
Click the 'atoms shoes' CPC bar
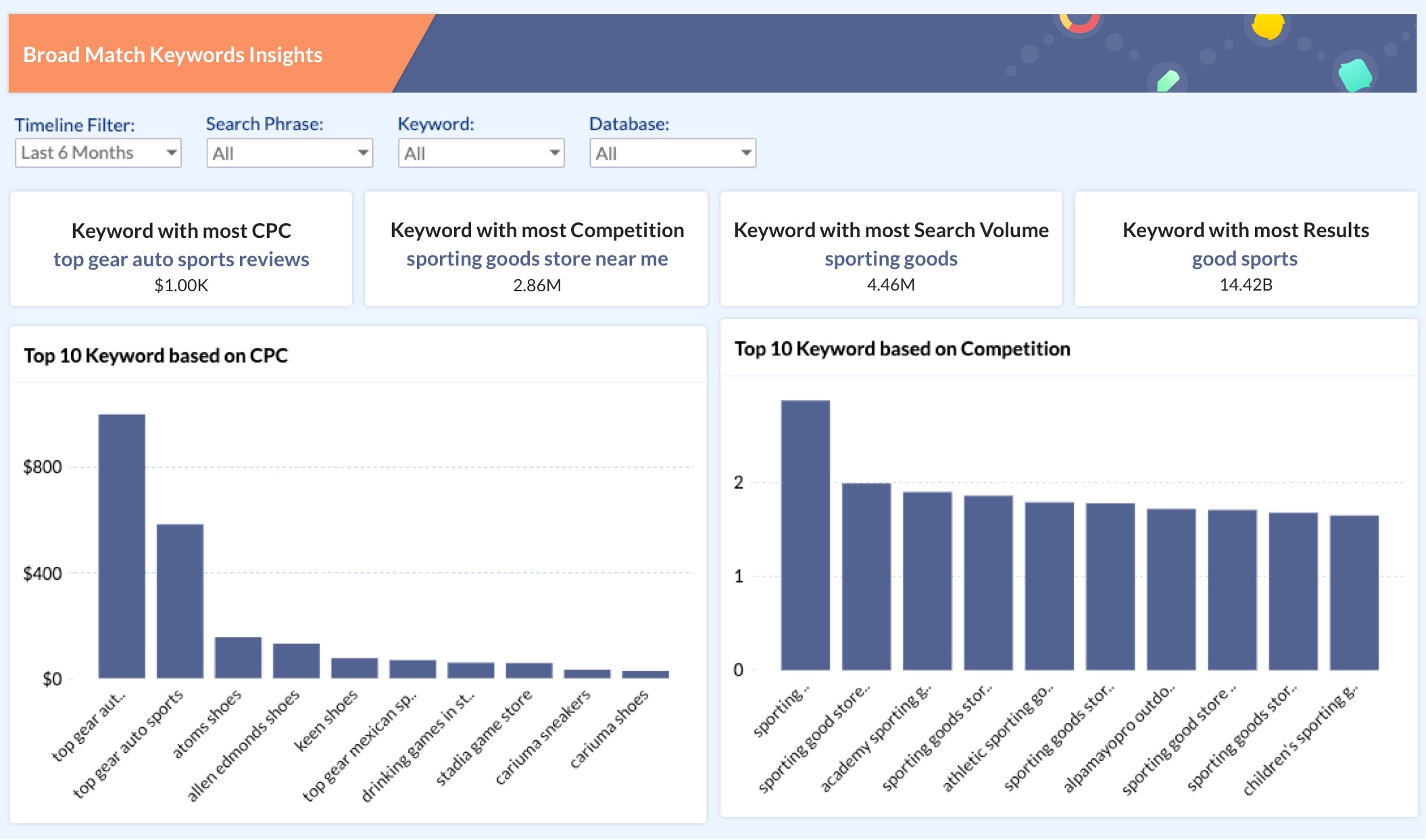pos(238,658)
